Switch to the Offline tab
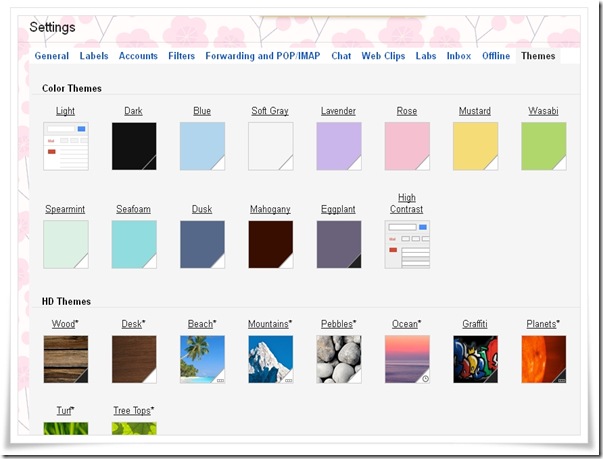The height and width of the screenshot is (459, 603). 496,56
